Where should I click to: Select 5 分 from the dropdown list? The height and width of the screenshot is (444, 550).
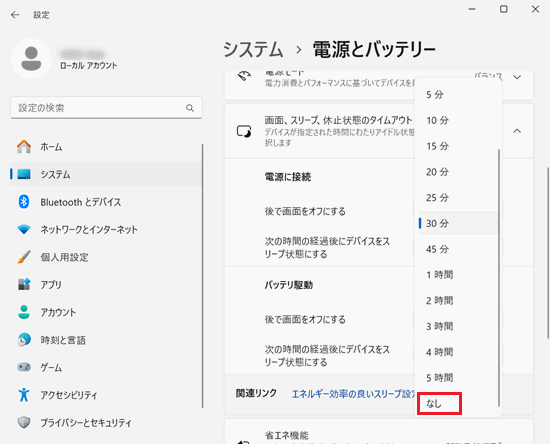457,94
